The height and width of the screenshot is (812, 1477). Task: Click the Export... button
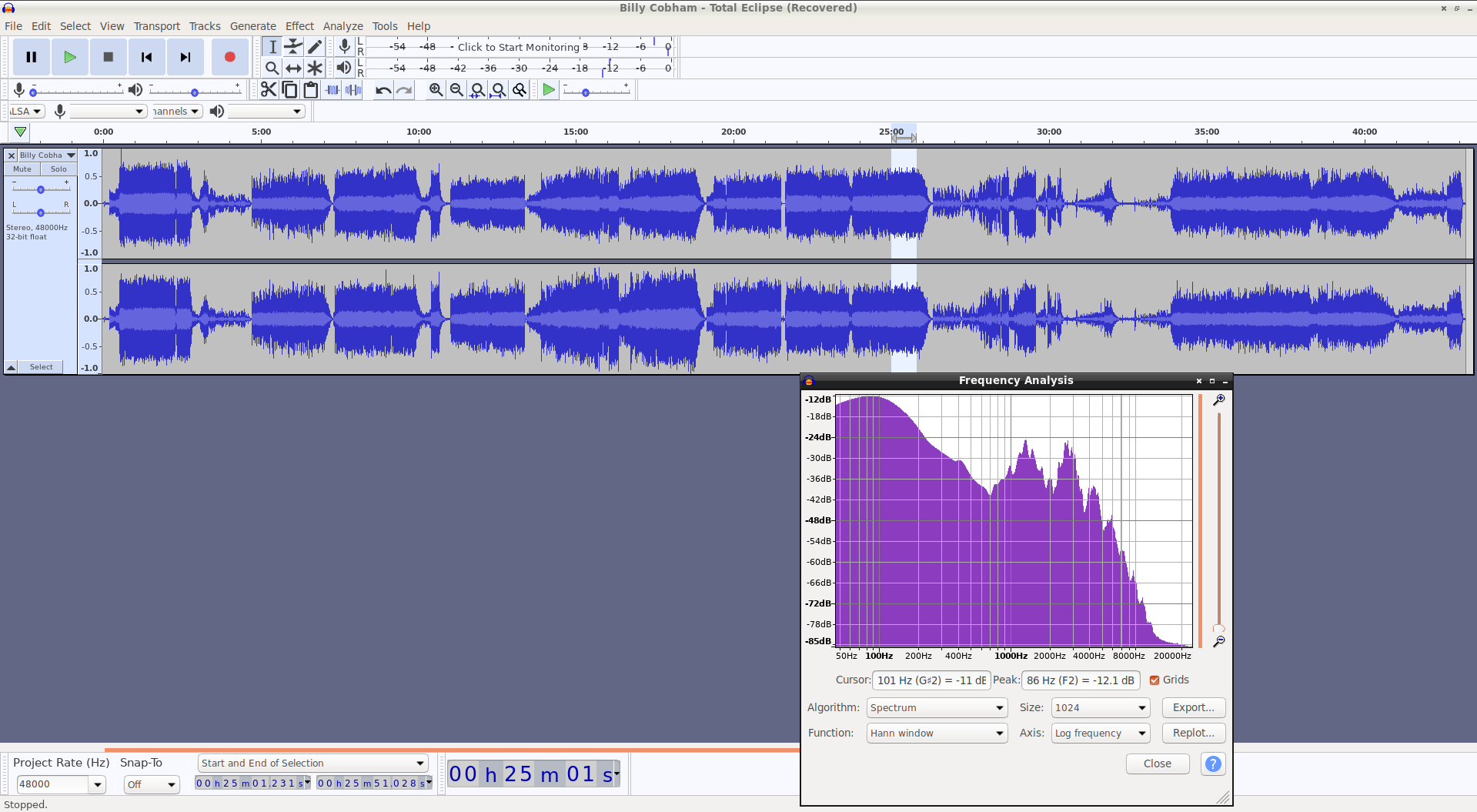click(1194, 707)
